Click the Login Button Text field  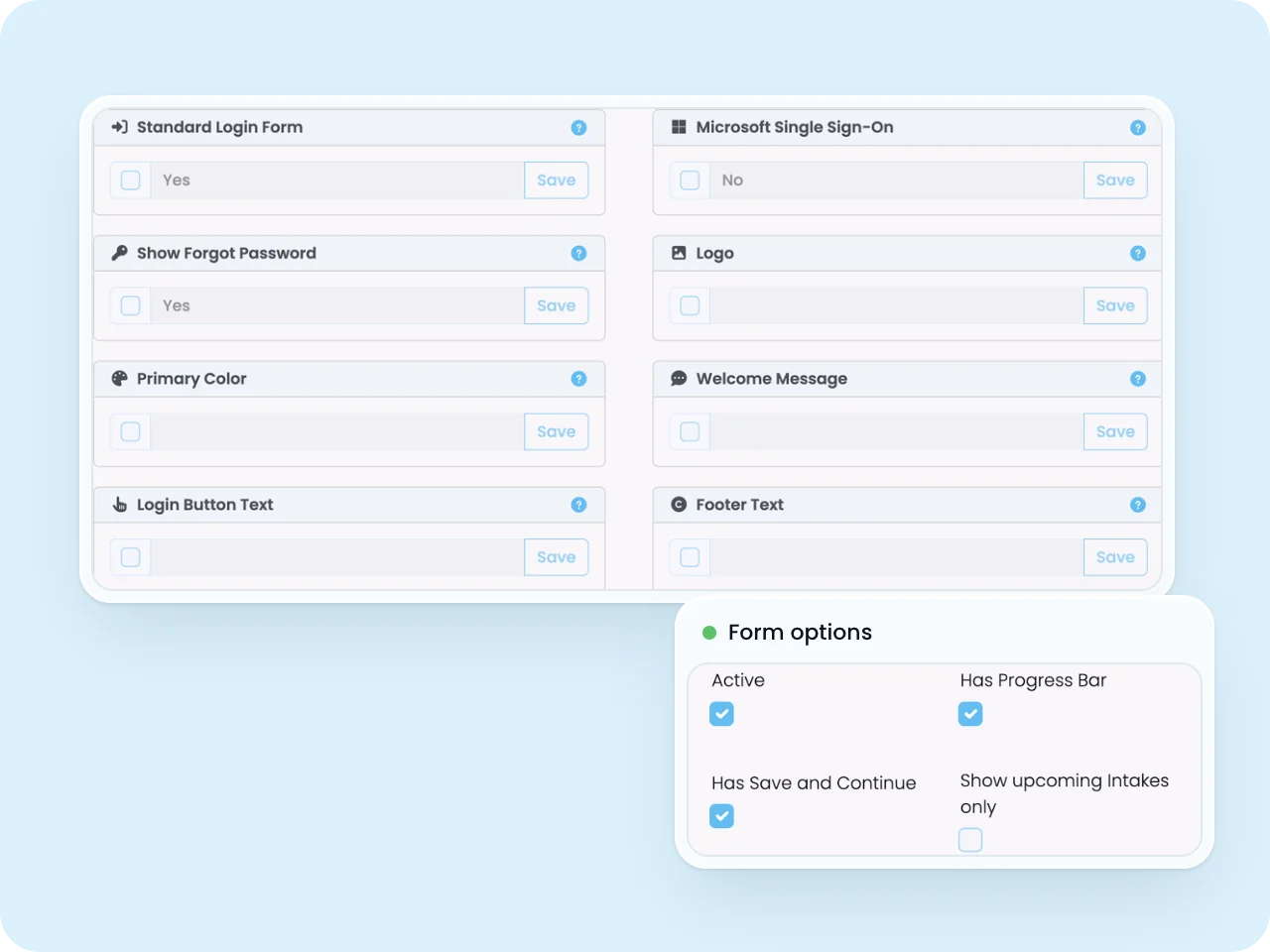pos(337,557)
